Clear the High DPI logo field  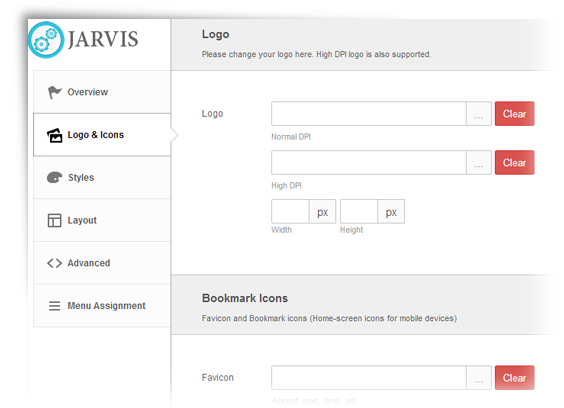click(x=515, y=163)
